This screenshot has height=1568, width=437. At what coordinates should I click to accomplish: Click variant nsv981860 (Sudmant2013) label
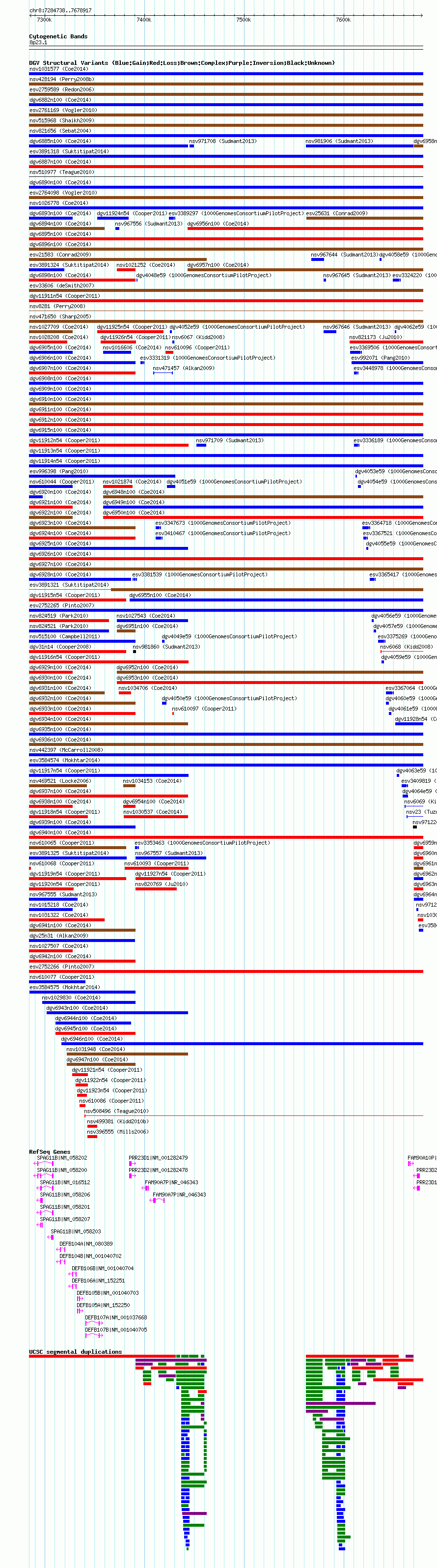[x=166, y=647]
